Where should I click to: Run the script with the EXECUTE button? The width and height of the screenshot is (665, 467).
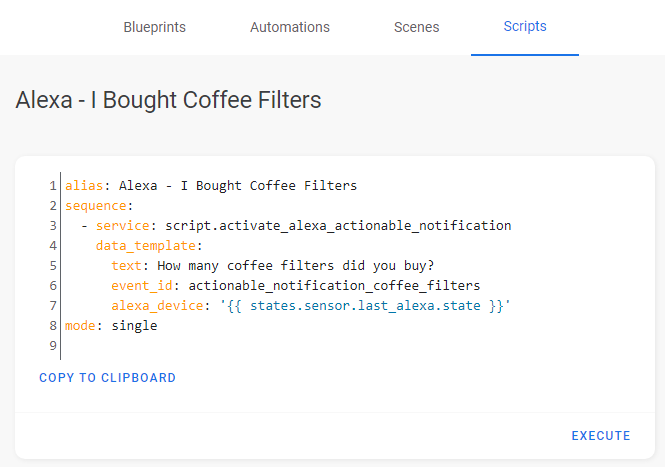click(601, 436)
